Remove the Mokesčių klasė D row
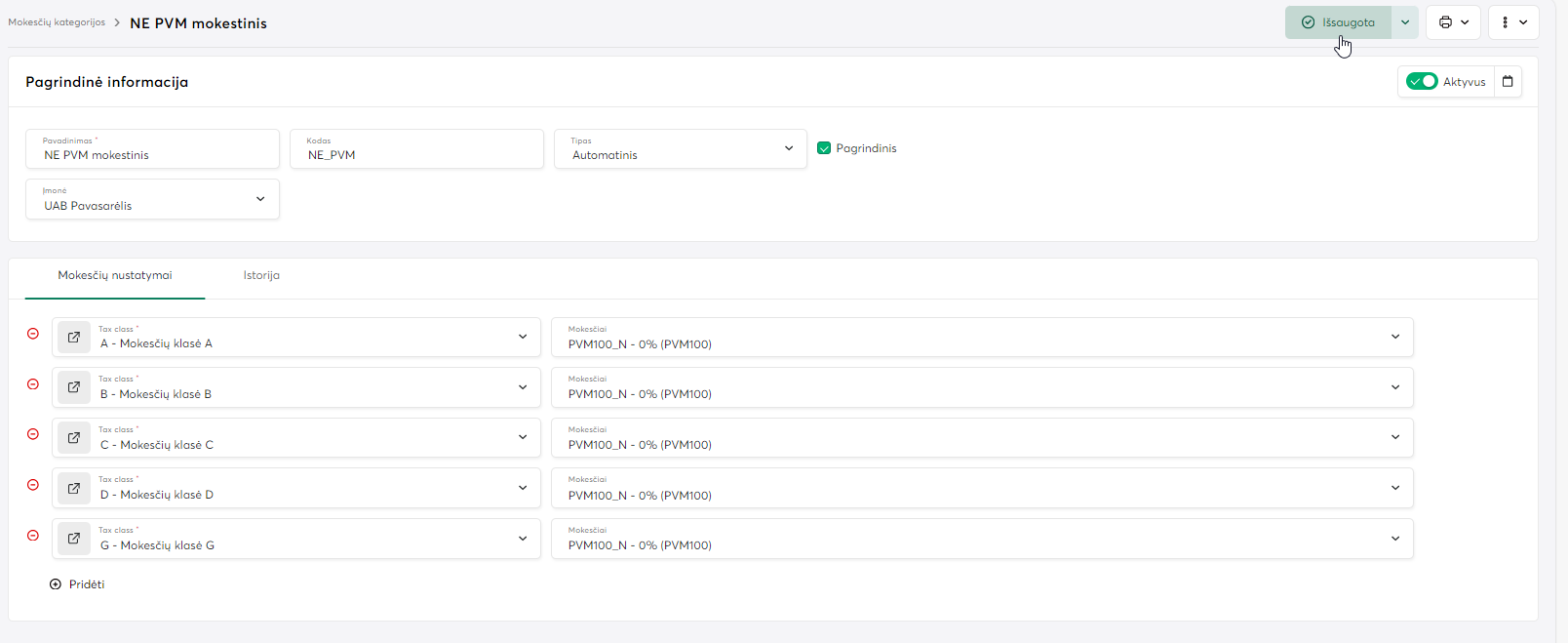 tap(33, 485)
